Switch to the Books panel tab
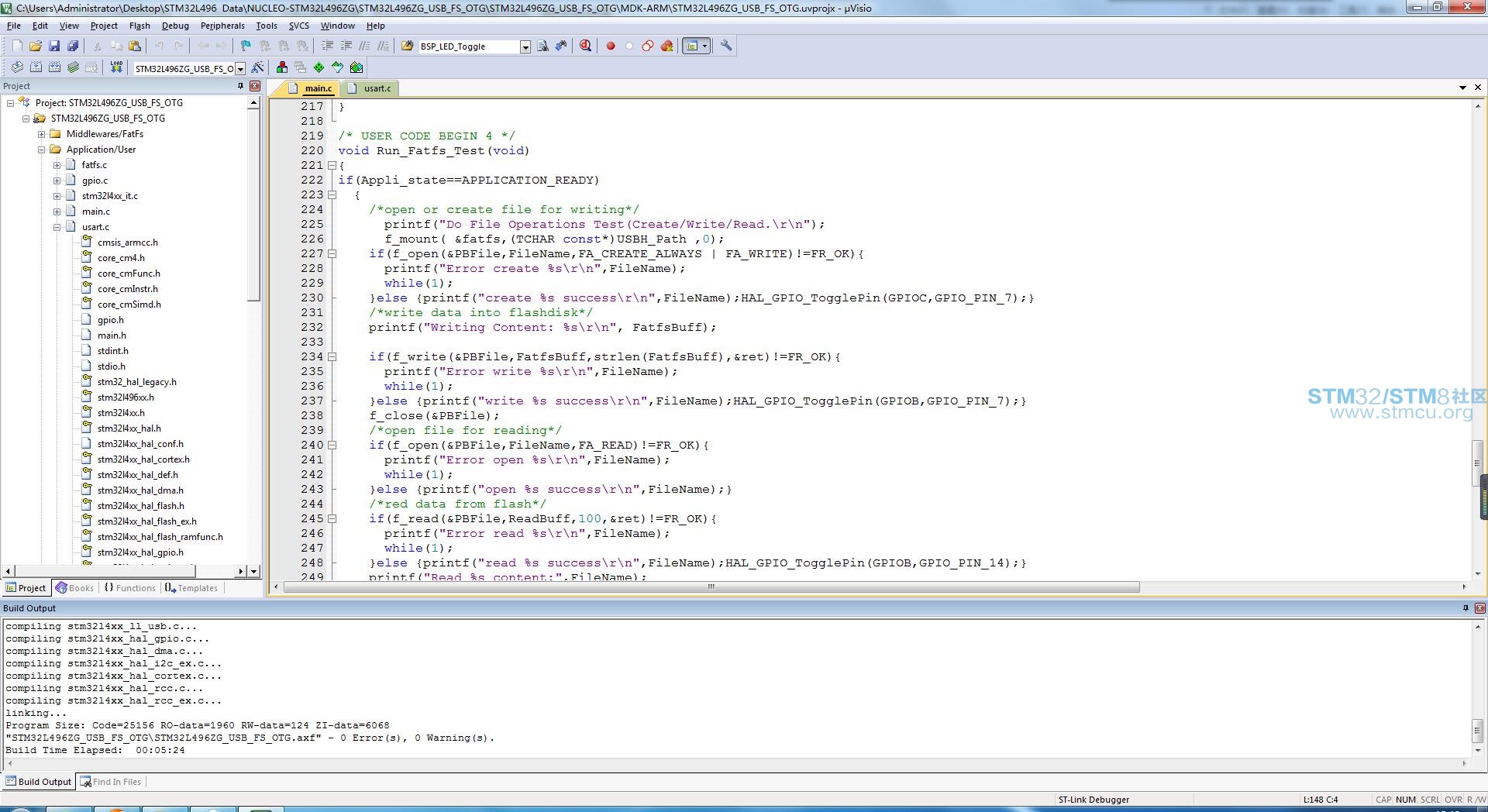 pyautogui.click(x=74, y=588)
